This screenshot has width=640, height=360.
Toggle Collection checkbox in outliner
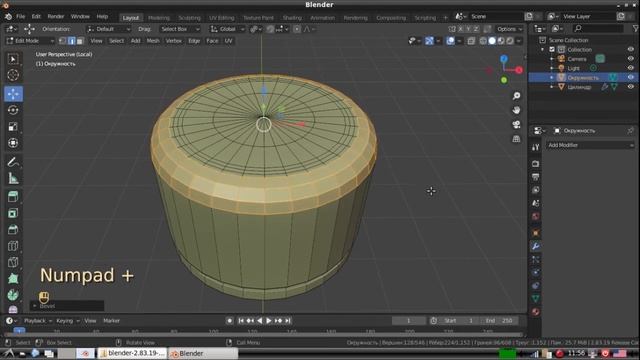coord(552,49)
